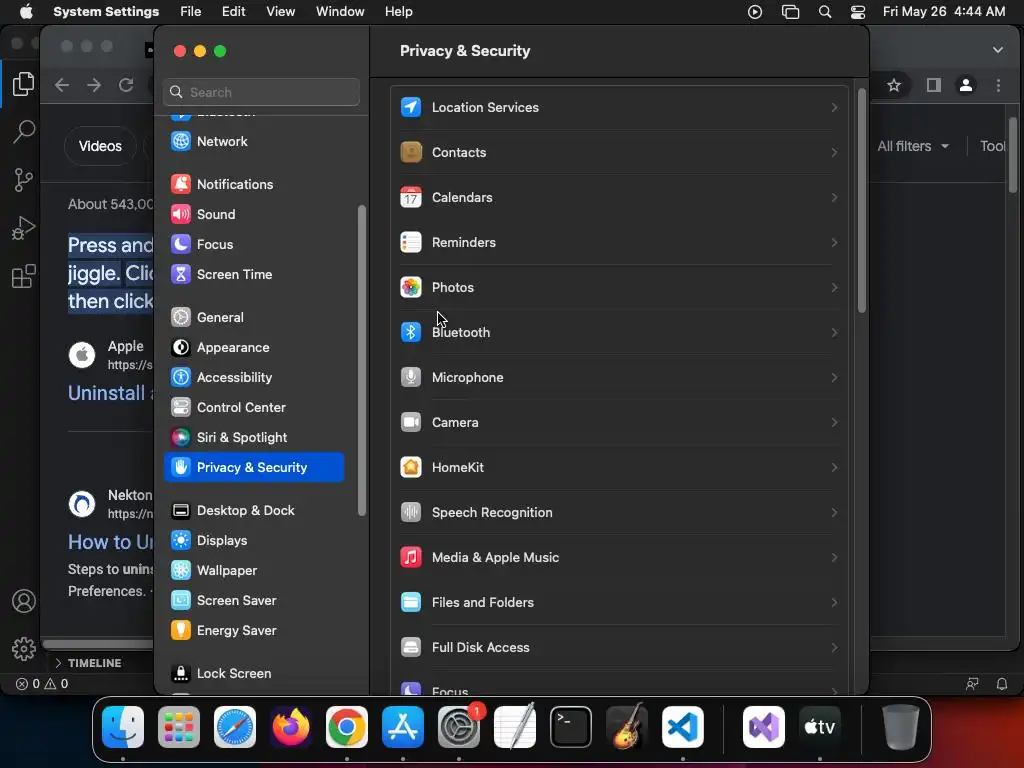Select Control Center in the sidebar

pos(254,408)
